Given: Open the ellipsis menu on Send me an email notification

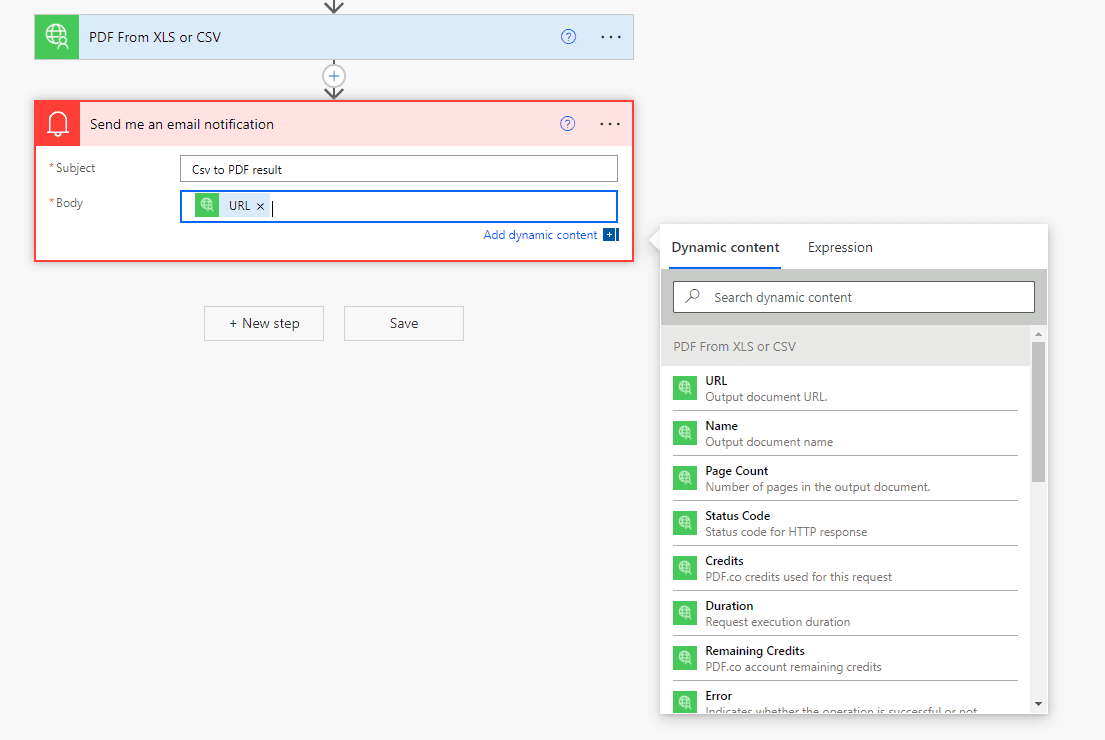Looking at the screenshot, I should 610,123.
